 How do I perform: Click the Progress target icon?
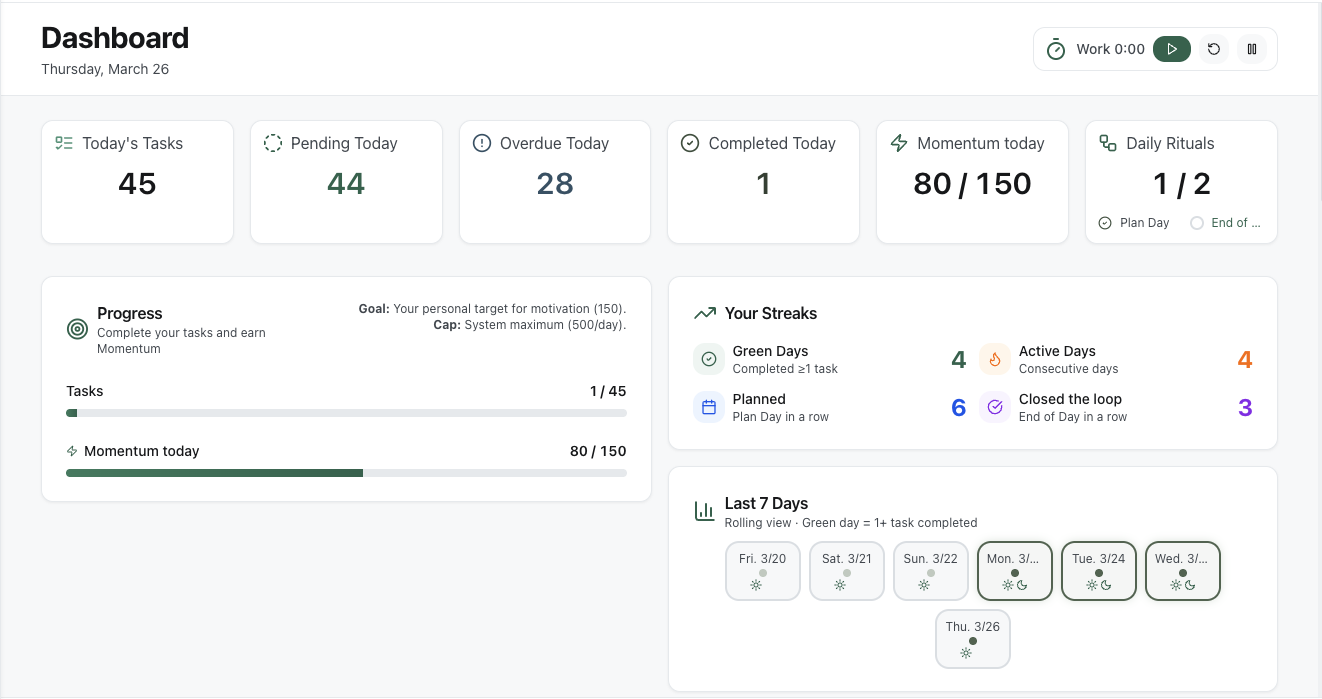click(x=76, y=327)
